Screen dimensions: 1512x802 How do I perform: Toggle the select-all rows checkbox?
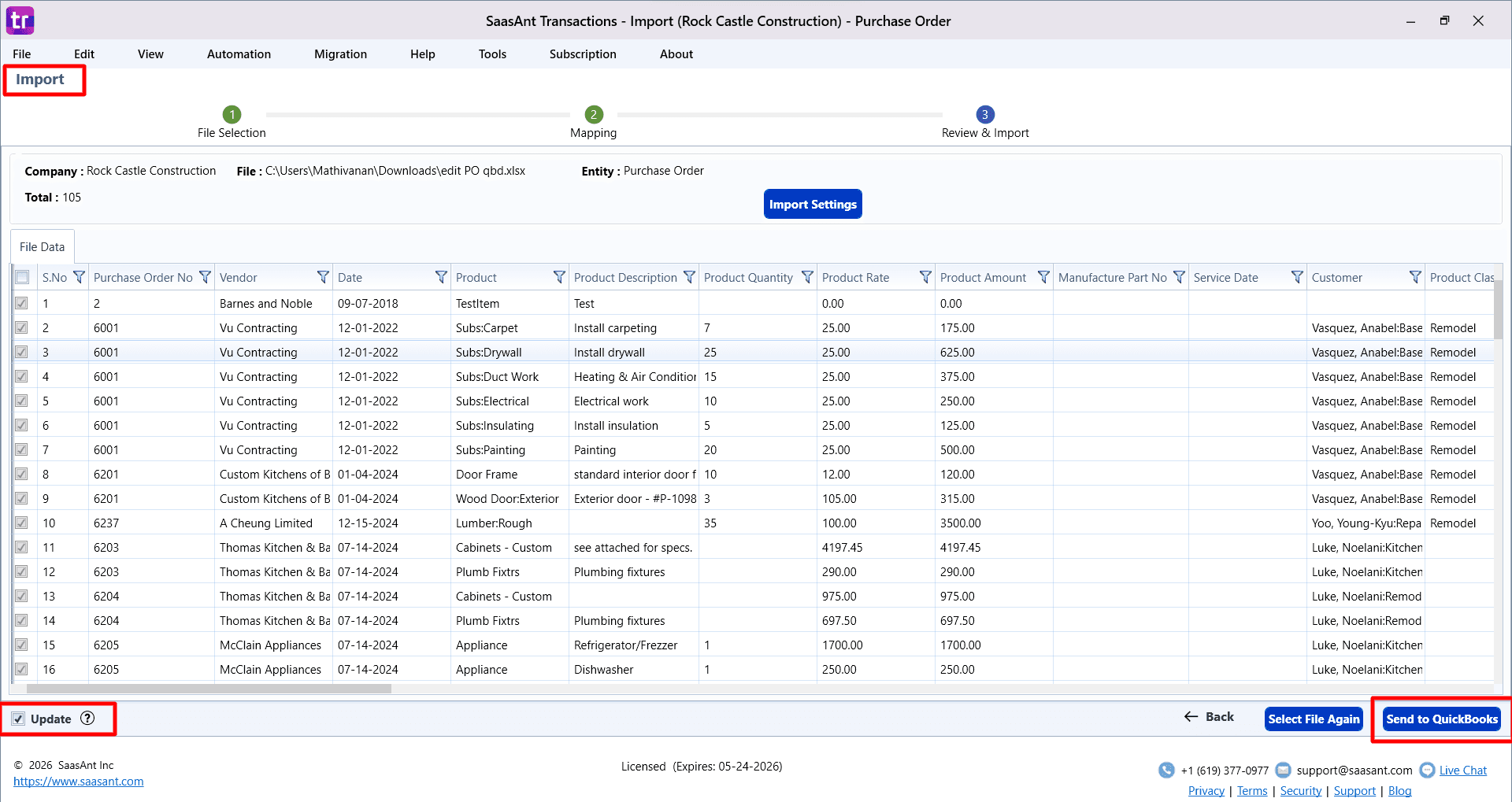pos(22,277)
